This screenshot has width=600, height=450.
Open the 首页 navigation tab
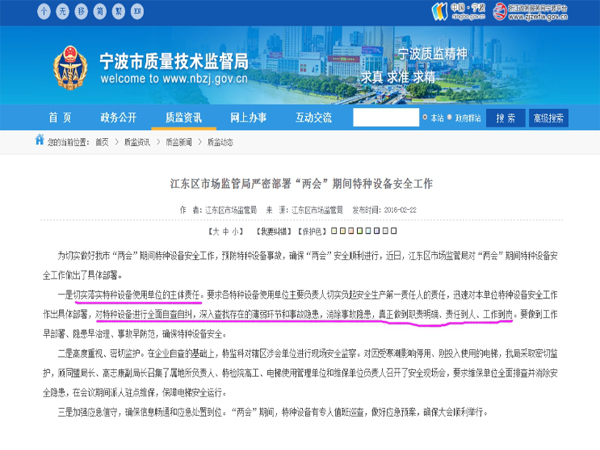pos(61,118)
